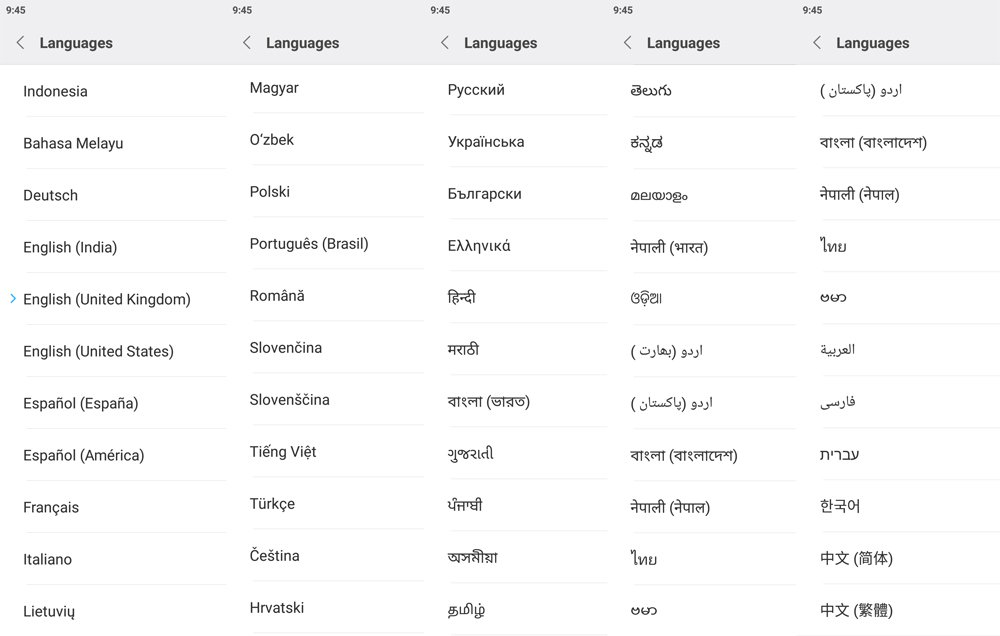Viewport: 1000px width, 636px height.
Task: Tap the back arrow on the second Languages screen
Action: coord(245,42)
